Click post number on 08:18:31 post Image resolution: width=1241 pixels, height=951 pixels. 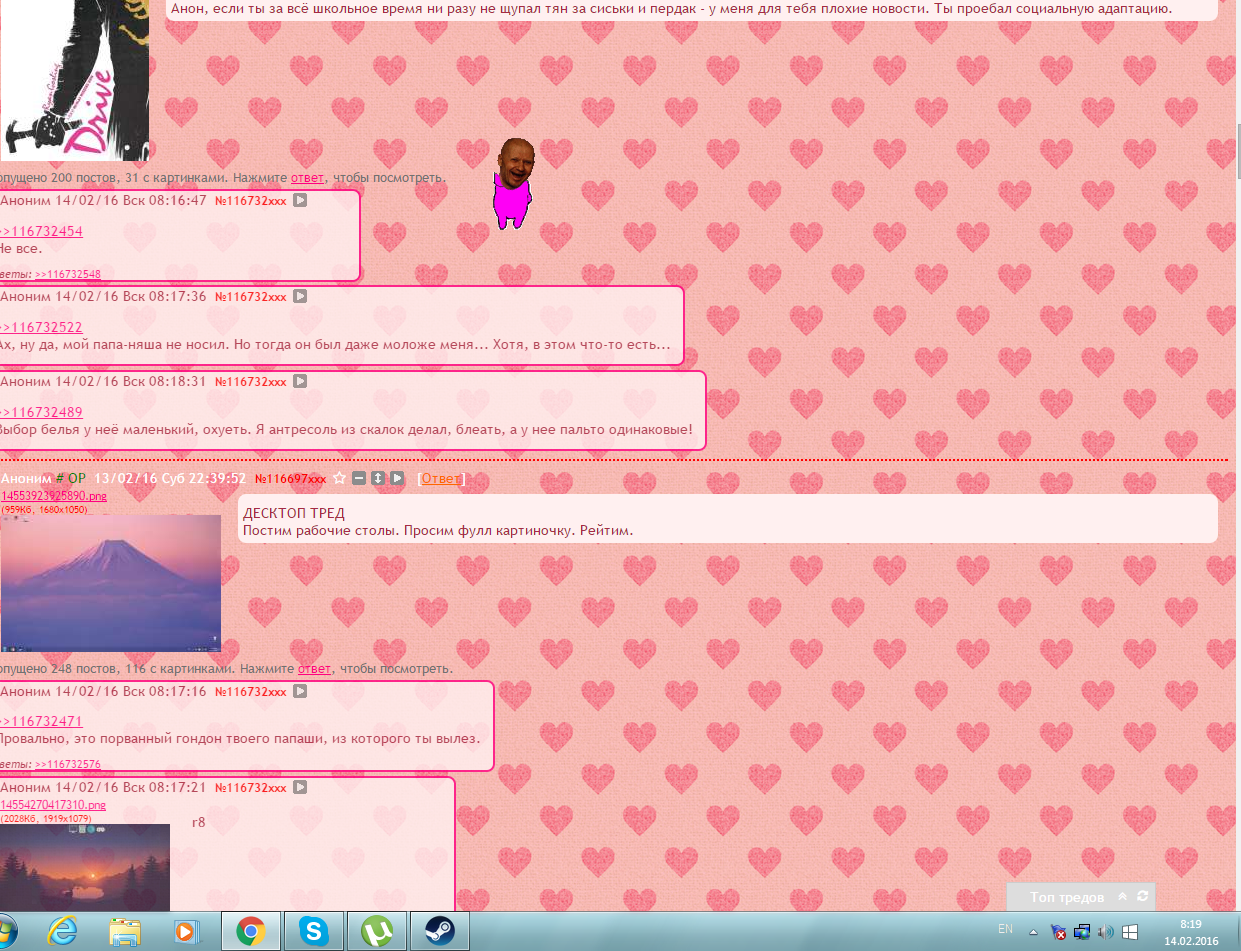[251, 382]
